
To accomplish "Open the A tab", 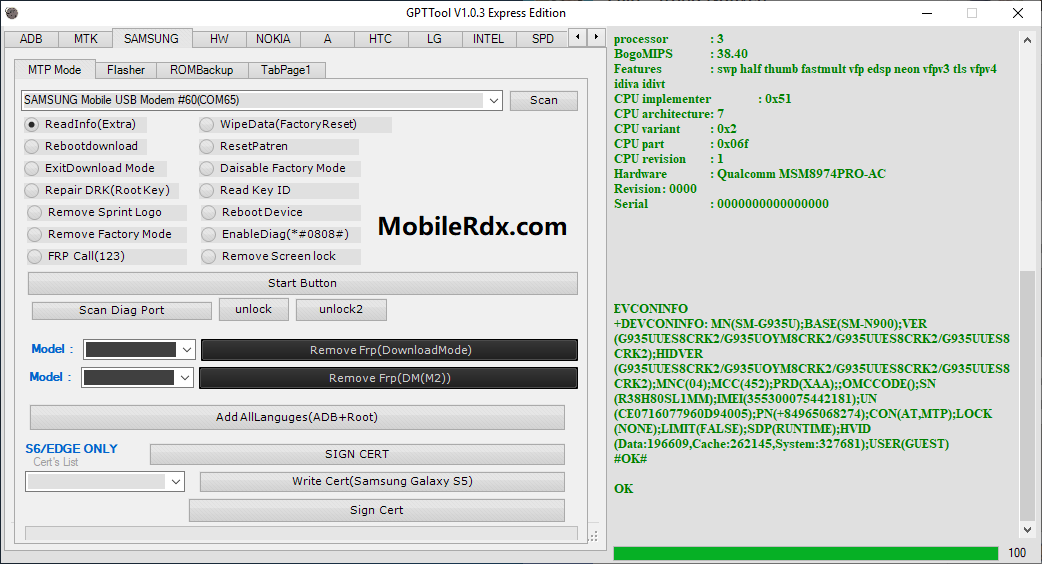I will 327,39.
